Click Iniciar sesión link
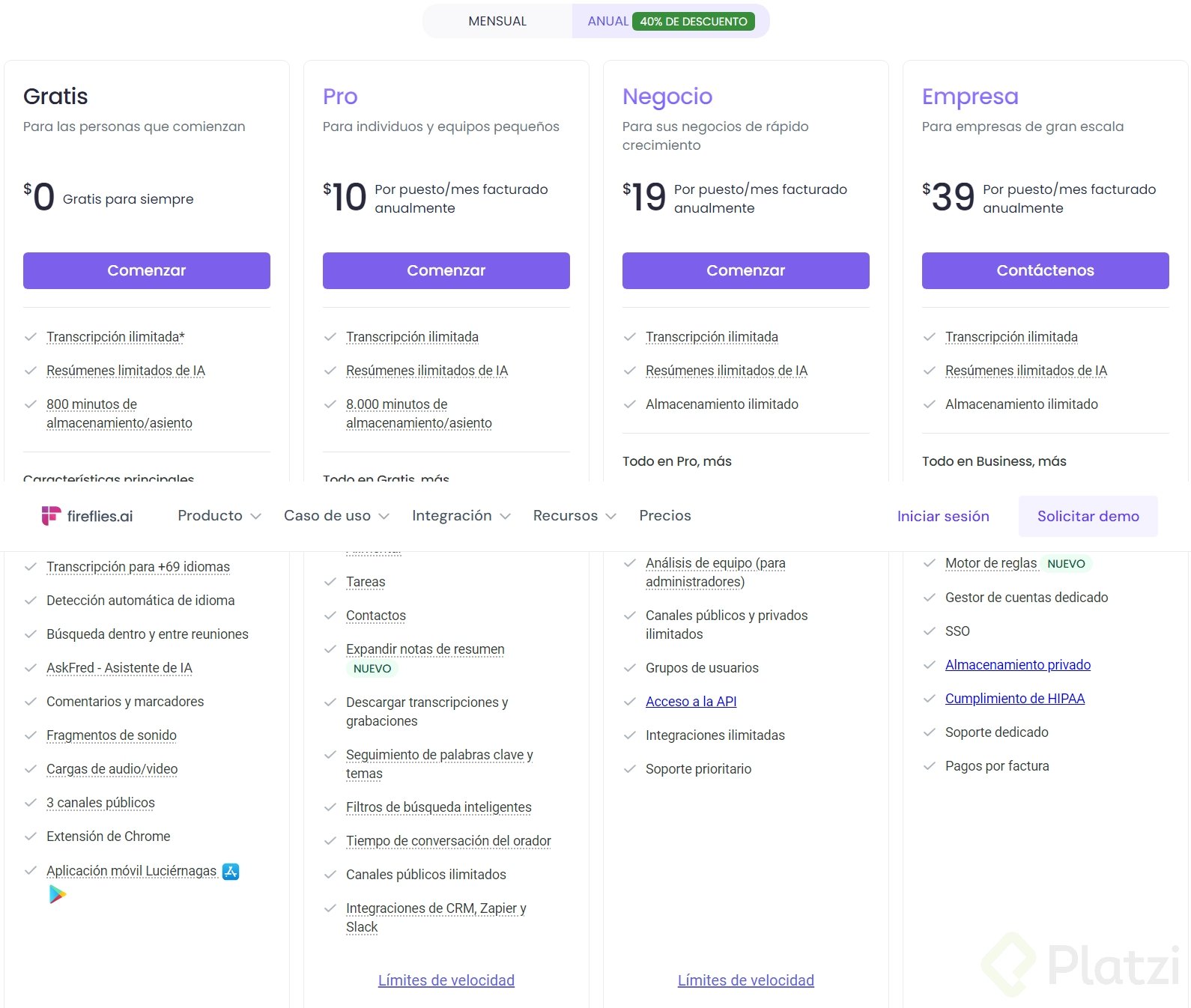Screen dimensions: 1191x1008 pyautogui.click(x=943, y=516)
